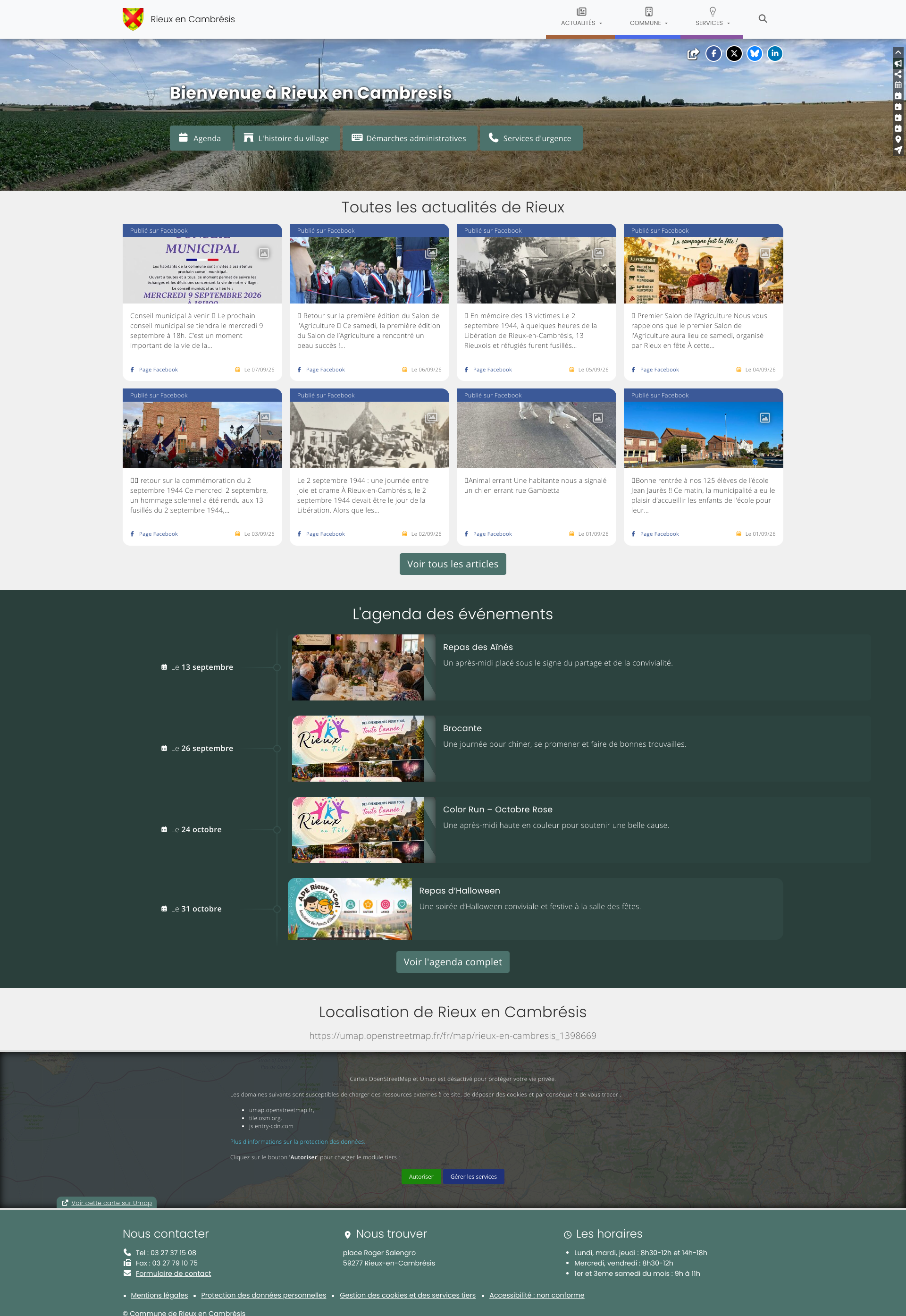
Task: Click Voir tous les articles button
Action: 453,565
